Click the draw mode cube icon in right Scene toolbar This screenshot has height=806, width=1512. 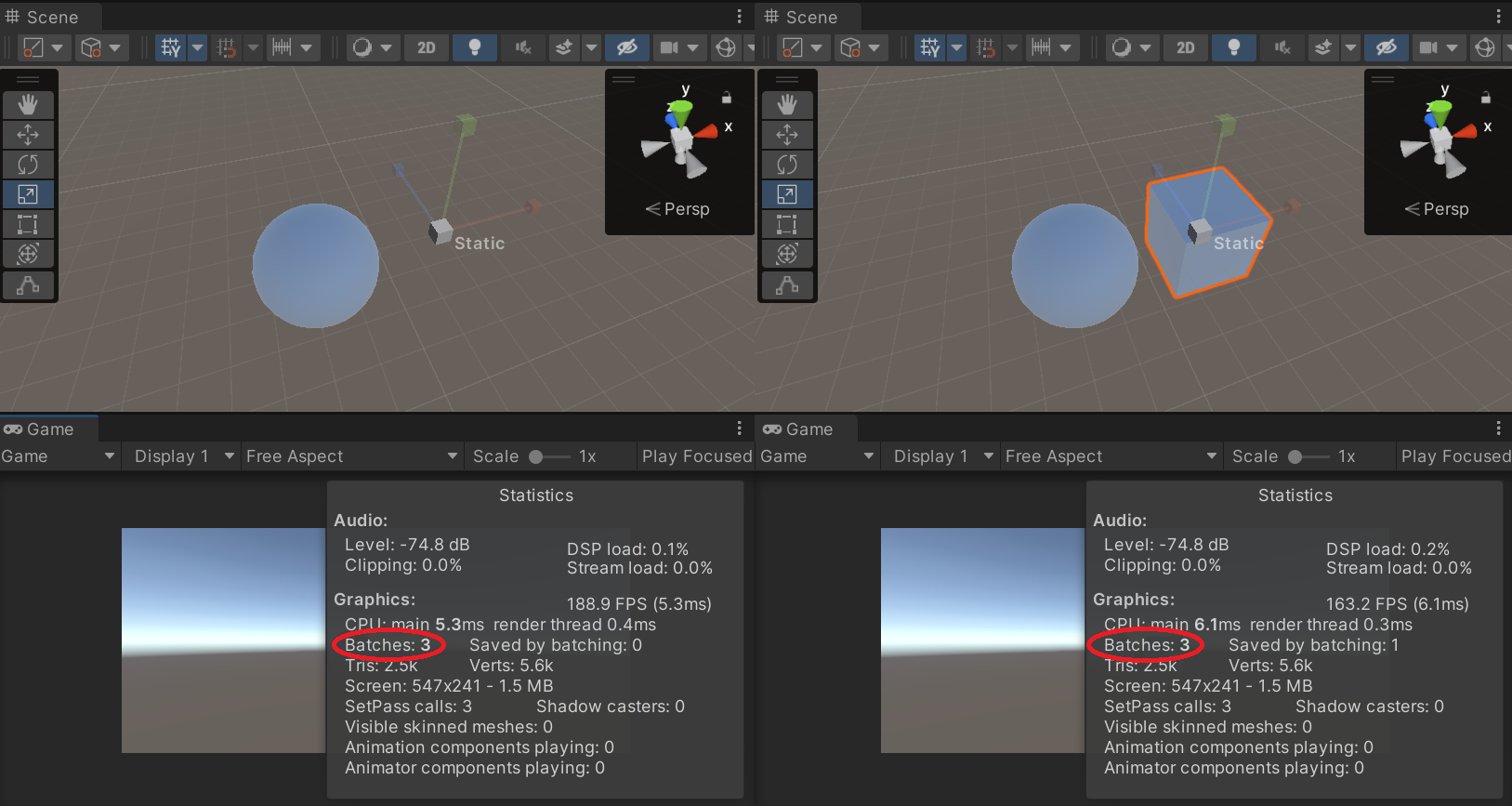pos(850,47)
